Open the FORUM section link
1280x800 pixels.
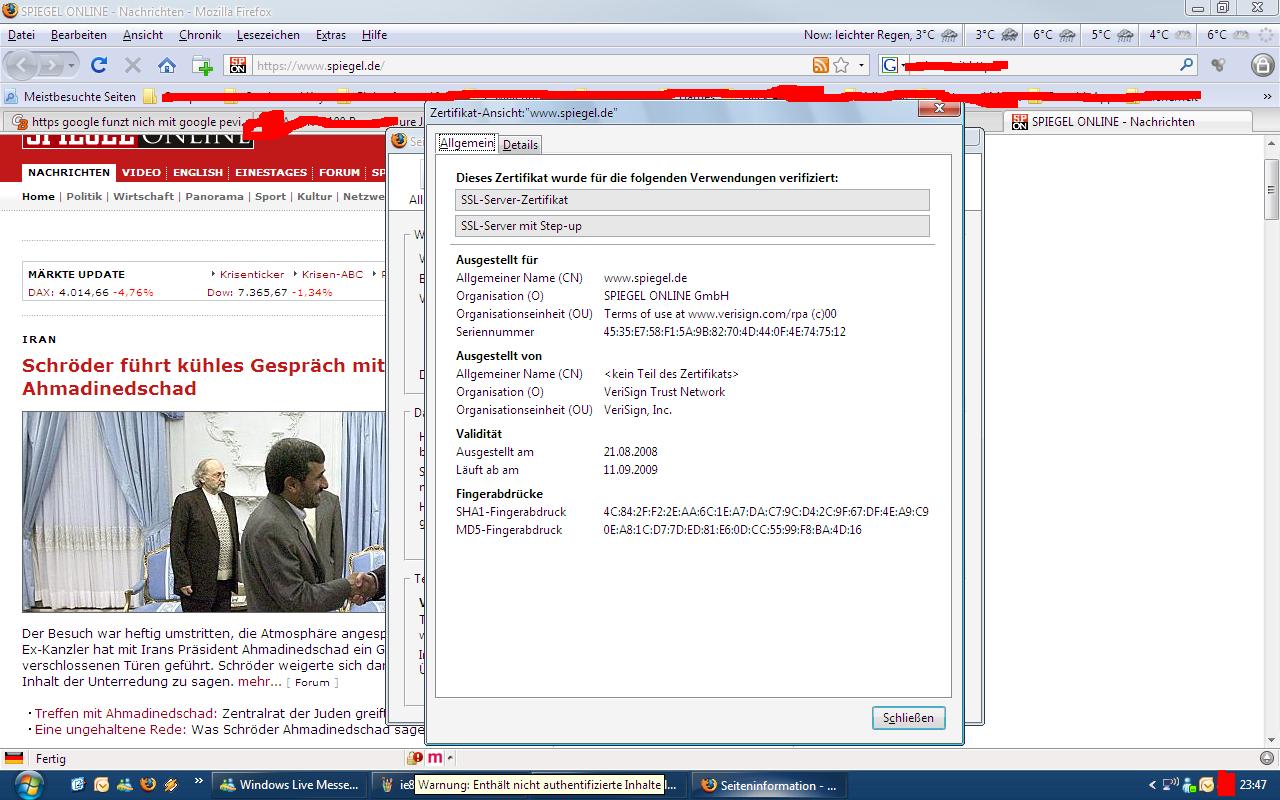(339, 173)
